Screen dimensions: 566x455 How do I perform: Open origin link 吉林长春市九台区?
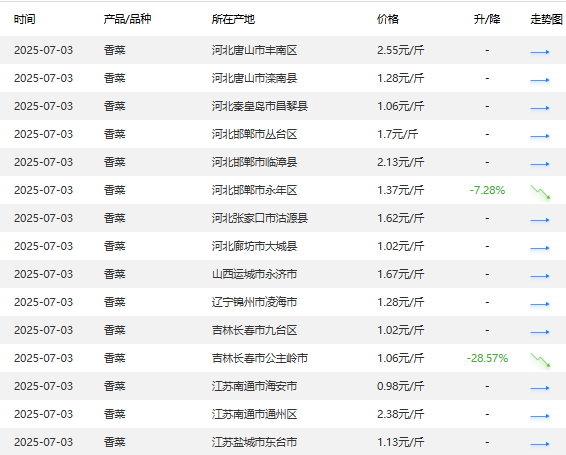(x=254, y=330)
